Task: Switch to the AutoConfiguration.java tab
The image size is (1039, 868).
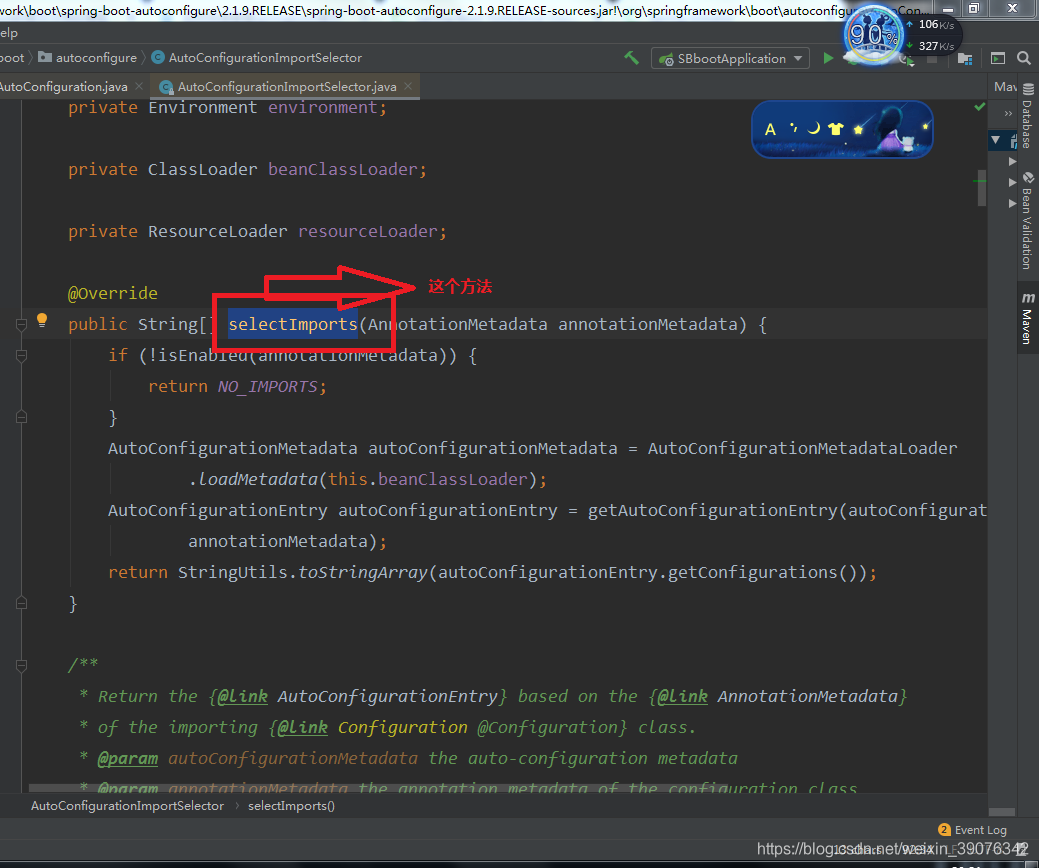Action: point(60,87)
